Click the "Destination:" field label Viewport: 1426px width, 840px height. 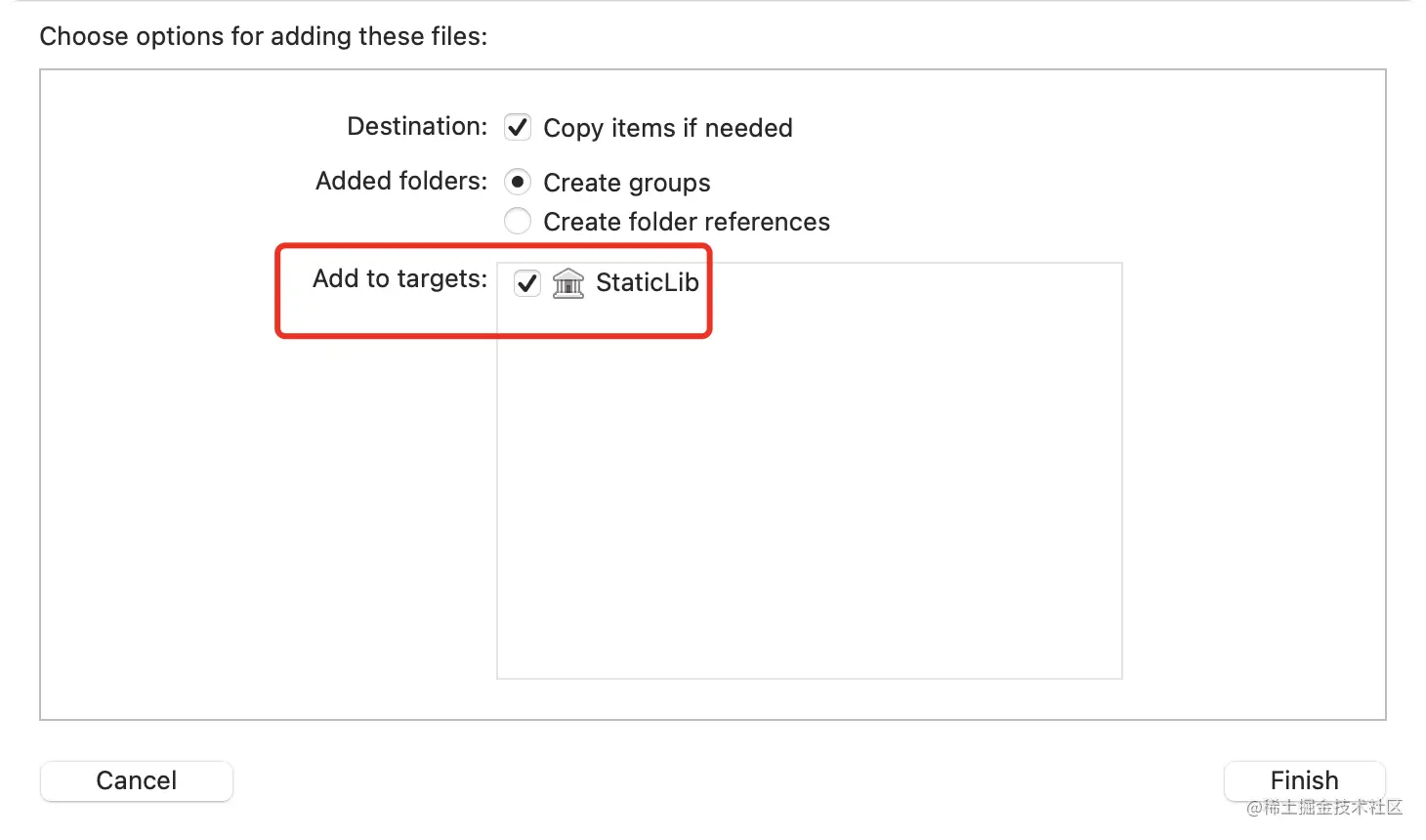pyautogui.click(x=417, y=127)
